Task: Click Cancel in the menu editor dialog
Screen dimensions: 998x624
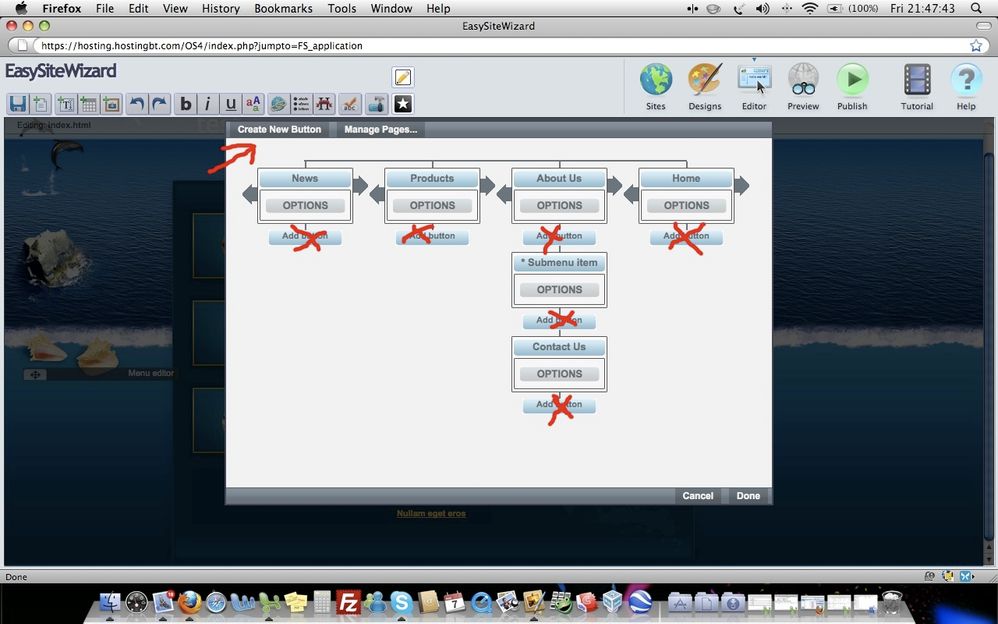Action: 697,496
